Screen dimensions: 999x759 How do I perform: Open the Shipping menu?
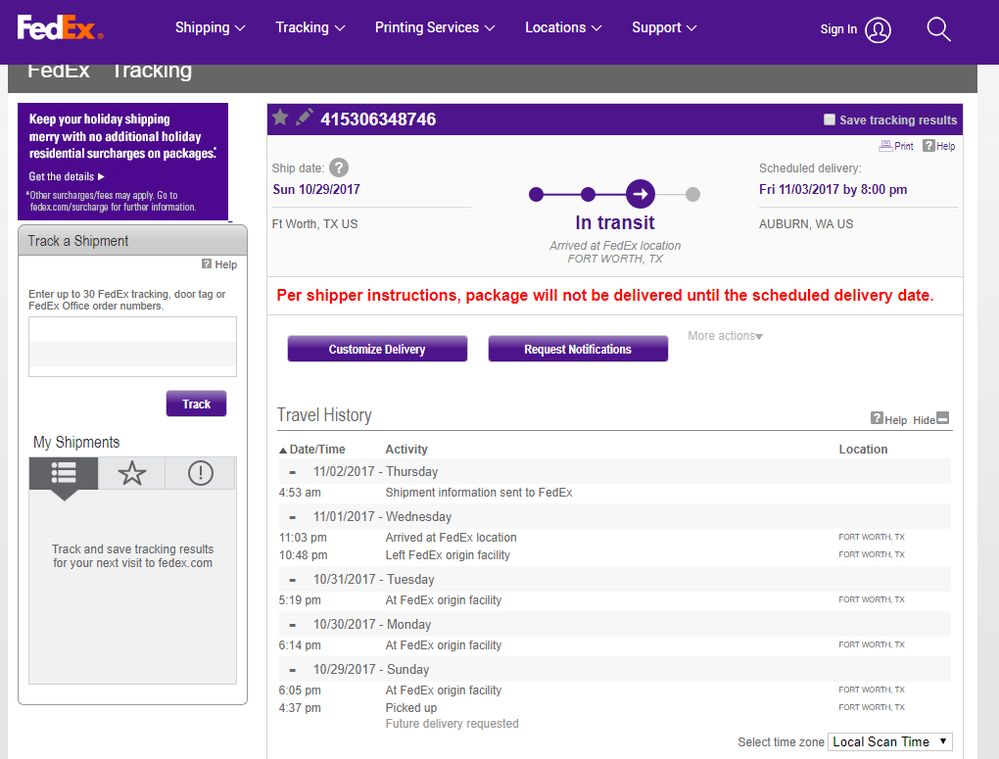click(210, 27)
